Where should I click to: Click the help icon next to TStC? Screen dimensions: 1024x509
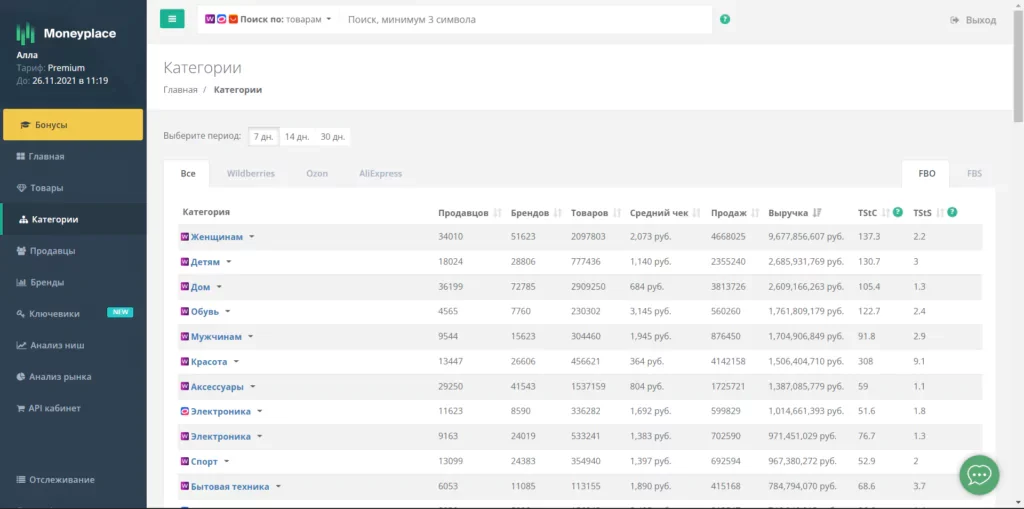898,212
